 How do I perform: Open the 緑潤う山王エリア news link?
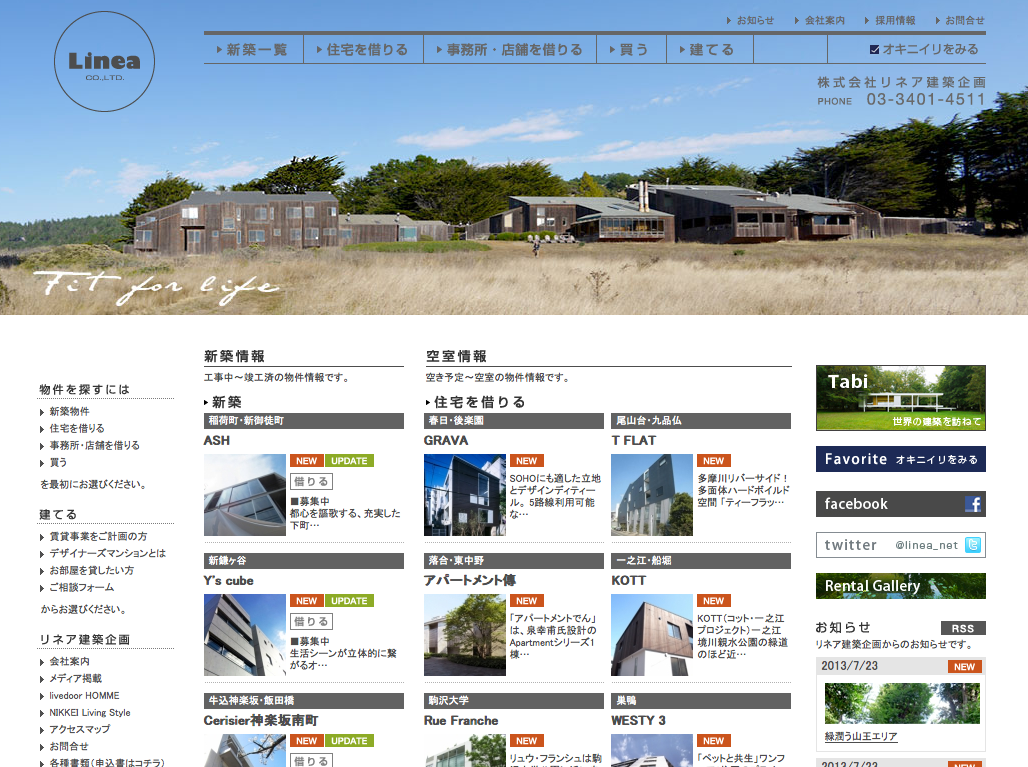click(861, 737)
